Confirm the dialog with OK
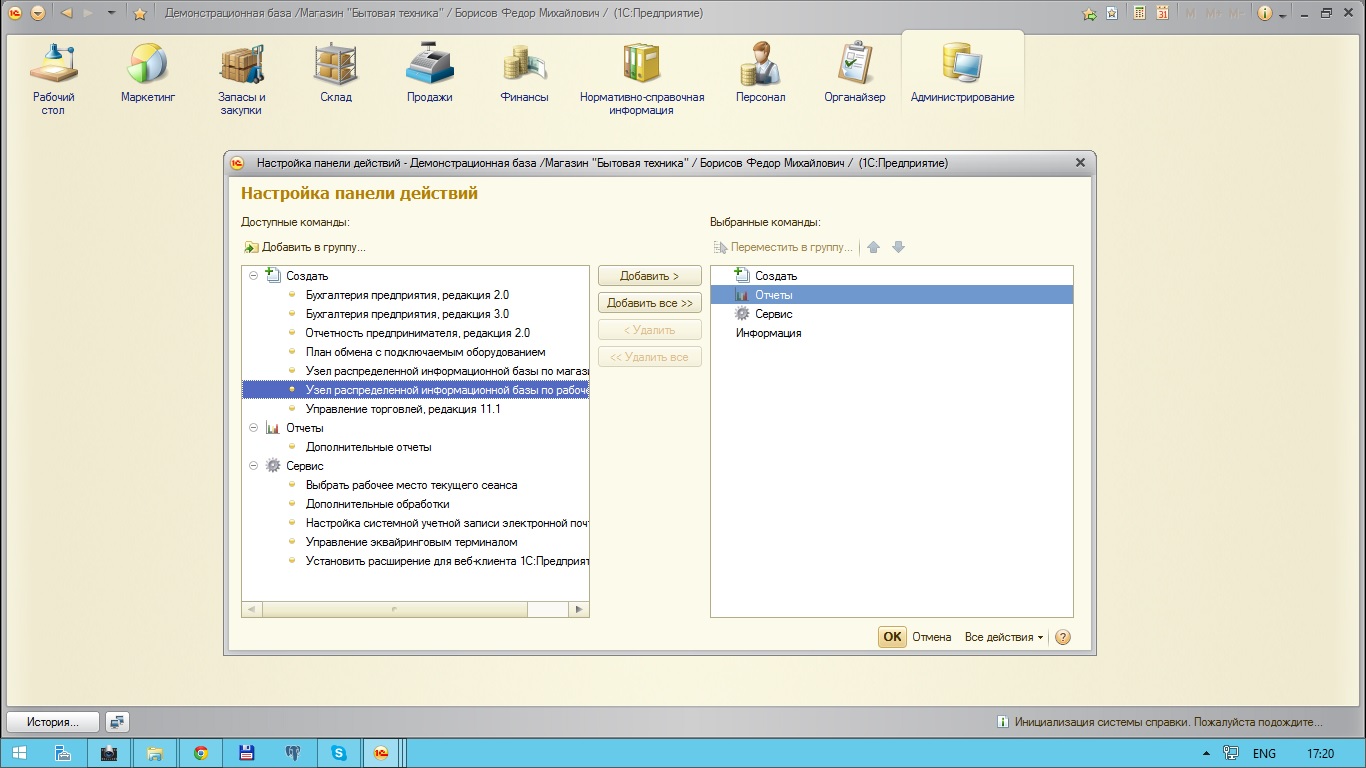Viewport: 1366px width, 768px height. click(892, 637)
